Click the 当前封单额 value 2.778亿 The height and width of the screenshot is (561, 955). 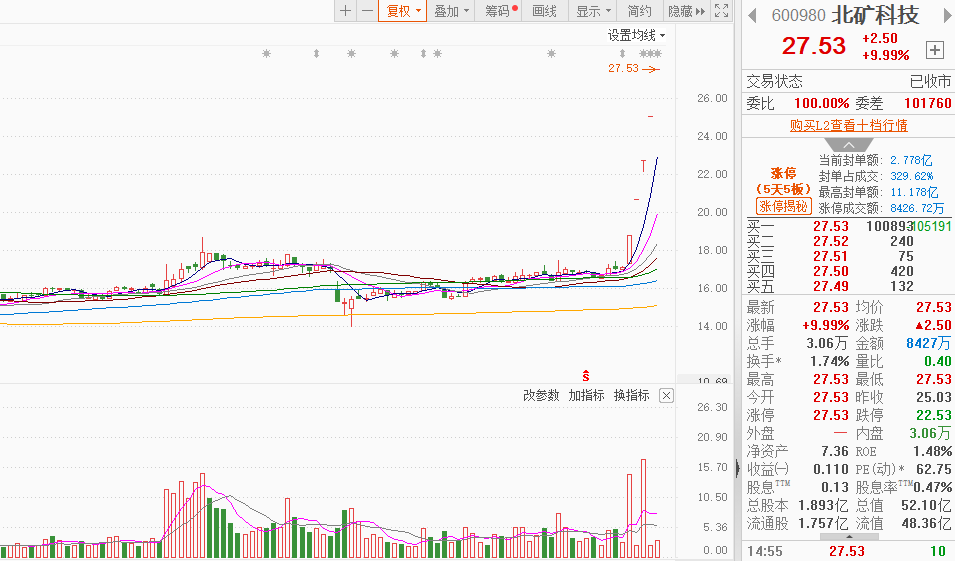click(x=911, y=160)
